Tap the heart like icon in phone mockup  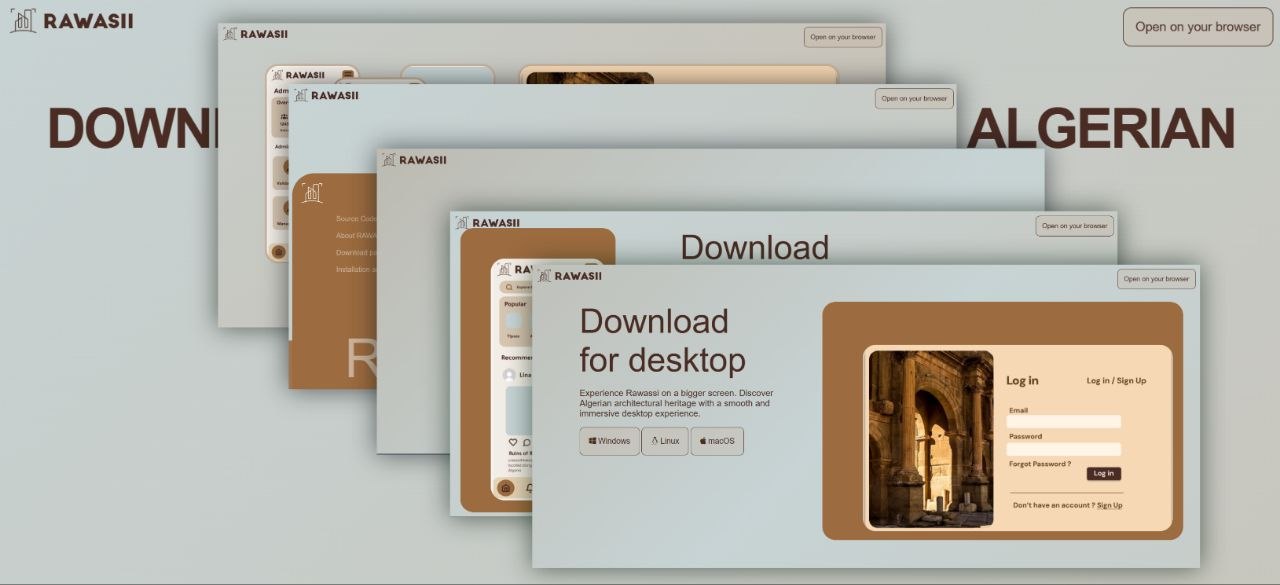coord(513,442)
